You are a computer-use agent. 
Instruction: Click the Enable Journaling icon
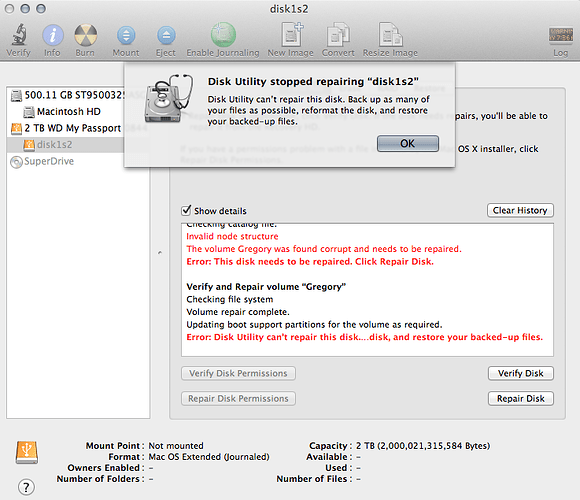click(x=223, y=35)
